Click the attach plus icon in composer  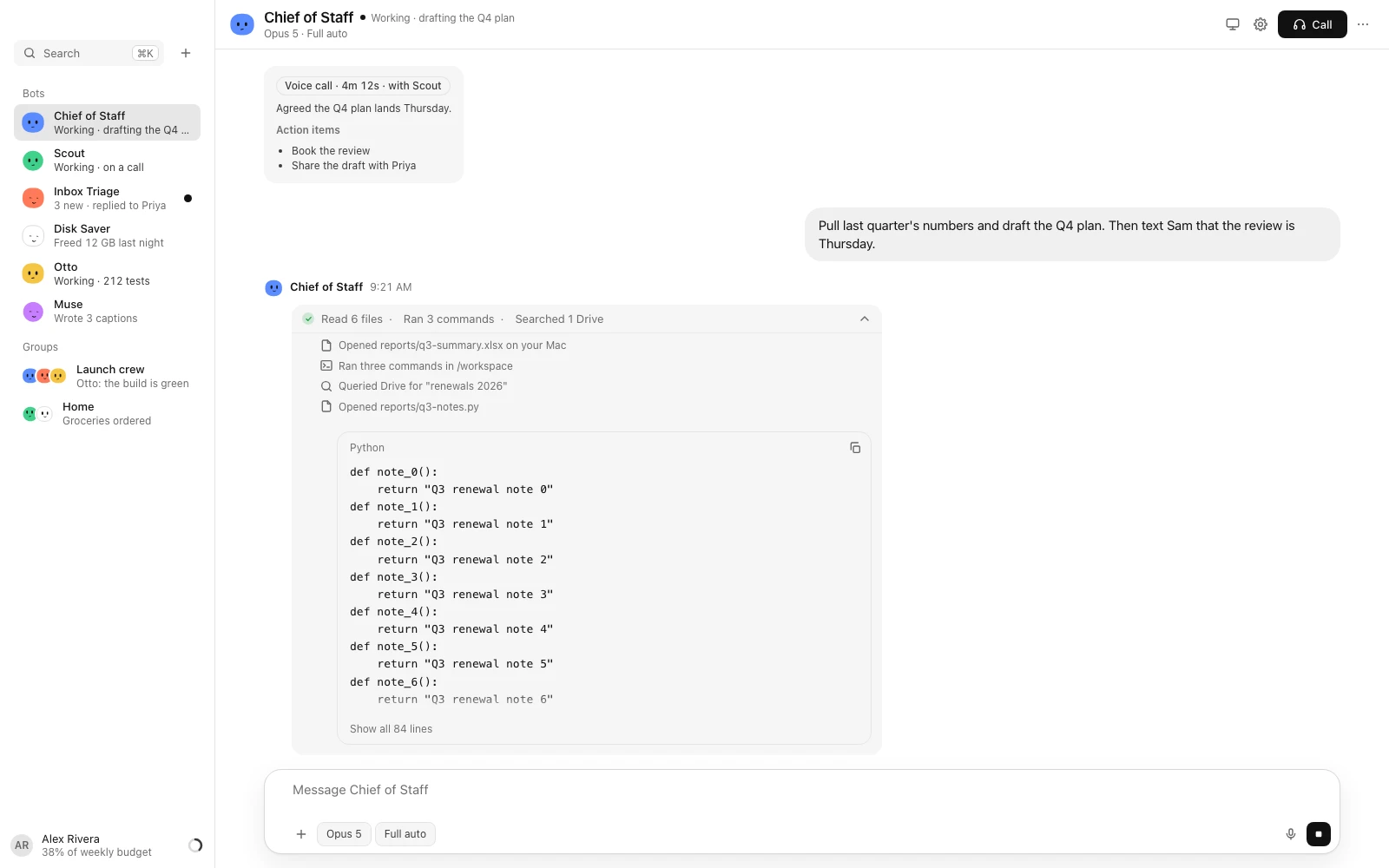point(301,834)
